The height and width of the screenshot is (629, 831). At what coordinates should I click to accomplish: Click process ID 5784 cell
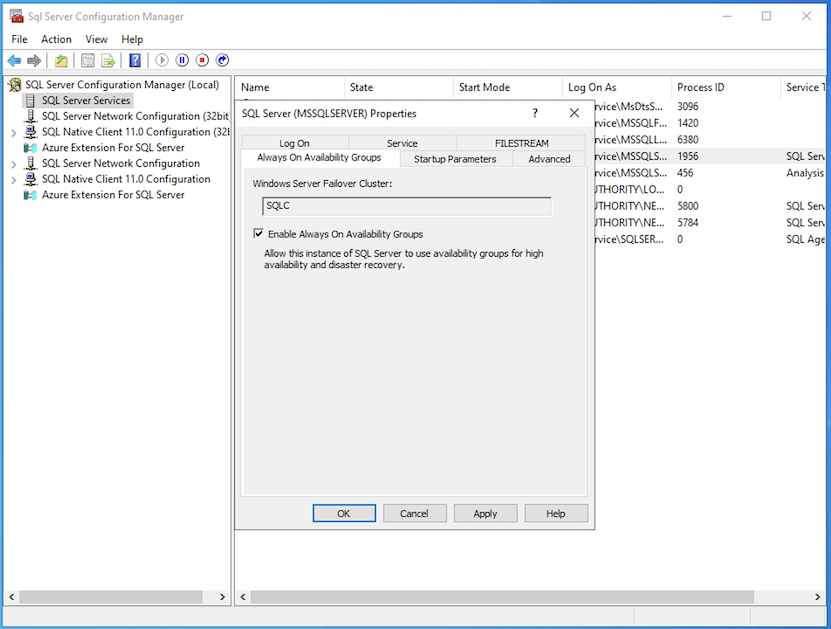coord(687,223)
